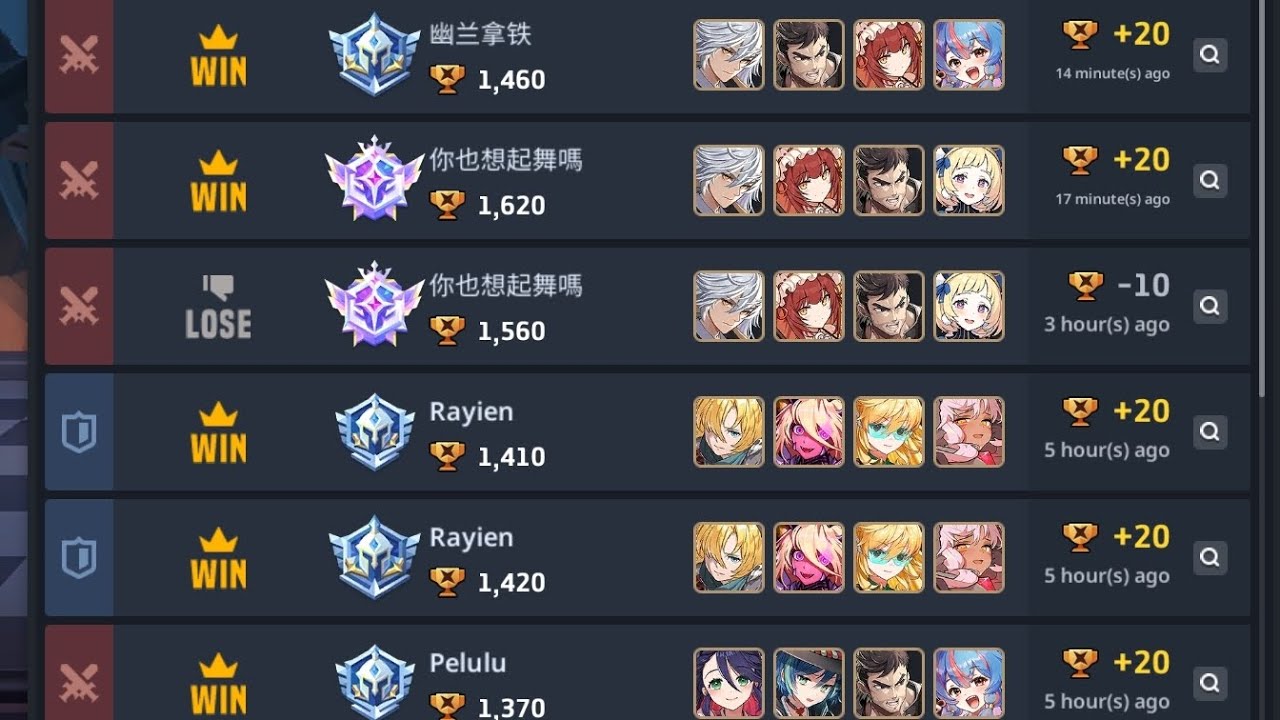
Task: Click white-haired hero portrait in top row
Action: click(x=729, y=55)
